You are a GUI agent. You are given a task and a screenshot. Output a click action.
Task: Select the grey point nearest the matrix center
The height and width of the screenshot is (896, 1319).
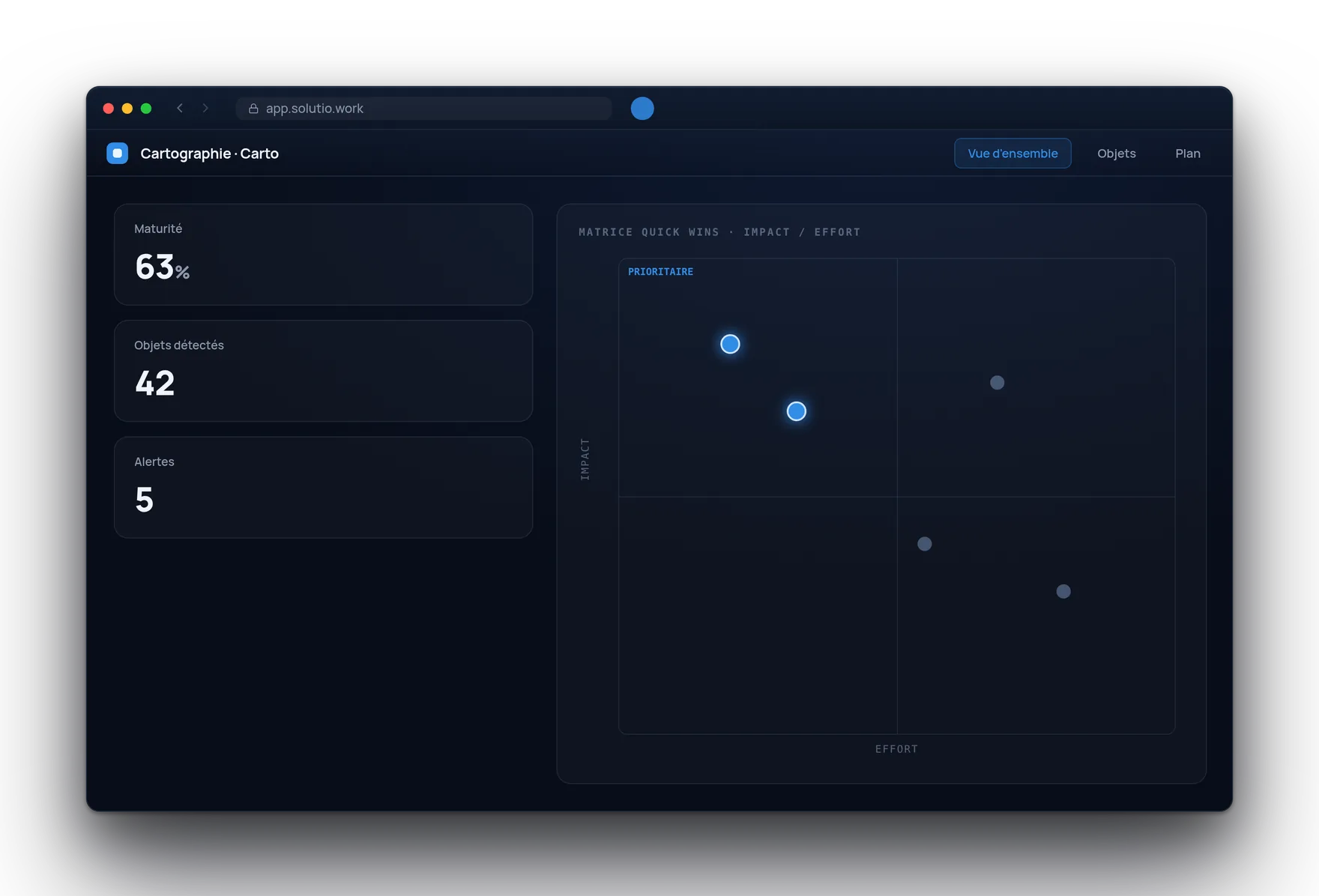[x=925, y=544]
